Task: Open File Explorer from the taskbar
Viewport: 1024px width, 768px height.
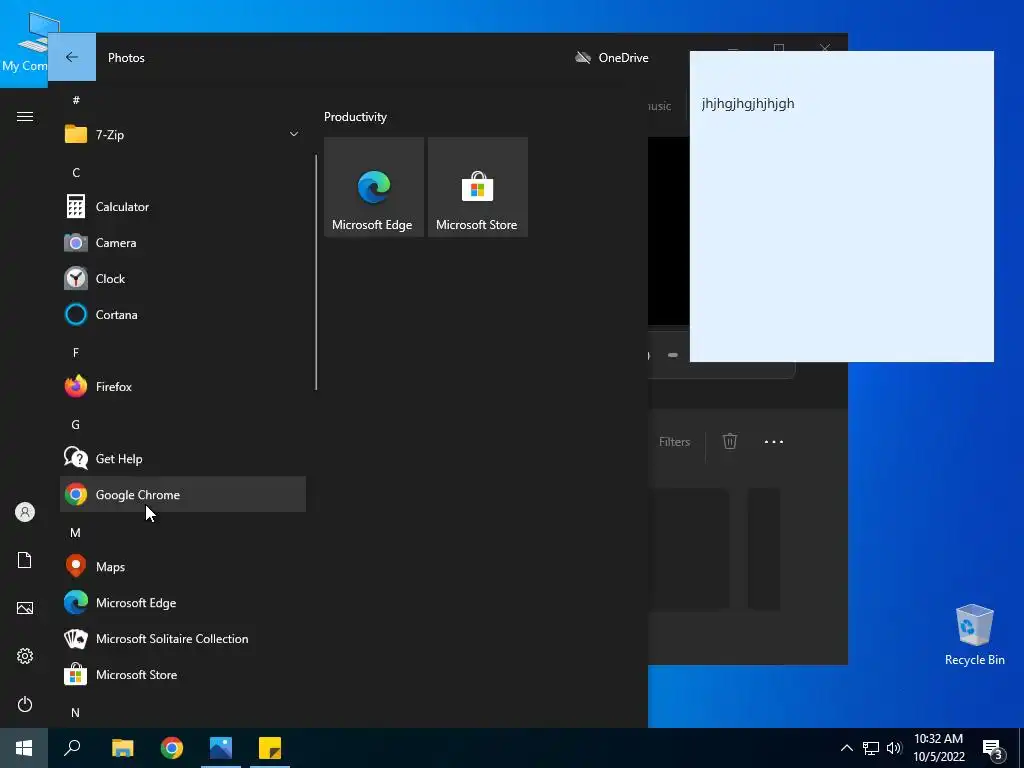Action: pos(122,748)
